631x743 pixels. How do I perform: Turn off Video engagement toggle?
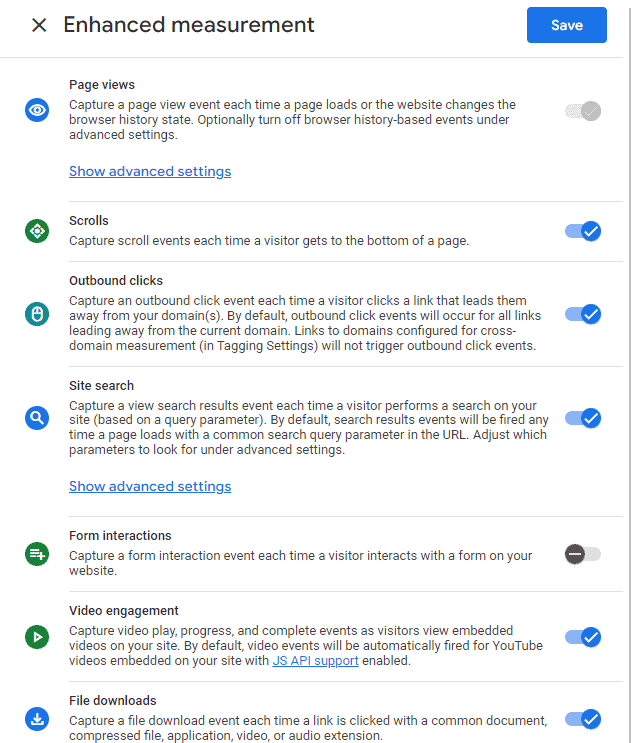[x=583, y=636]
